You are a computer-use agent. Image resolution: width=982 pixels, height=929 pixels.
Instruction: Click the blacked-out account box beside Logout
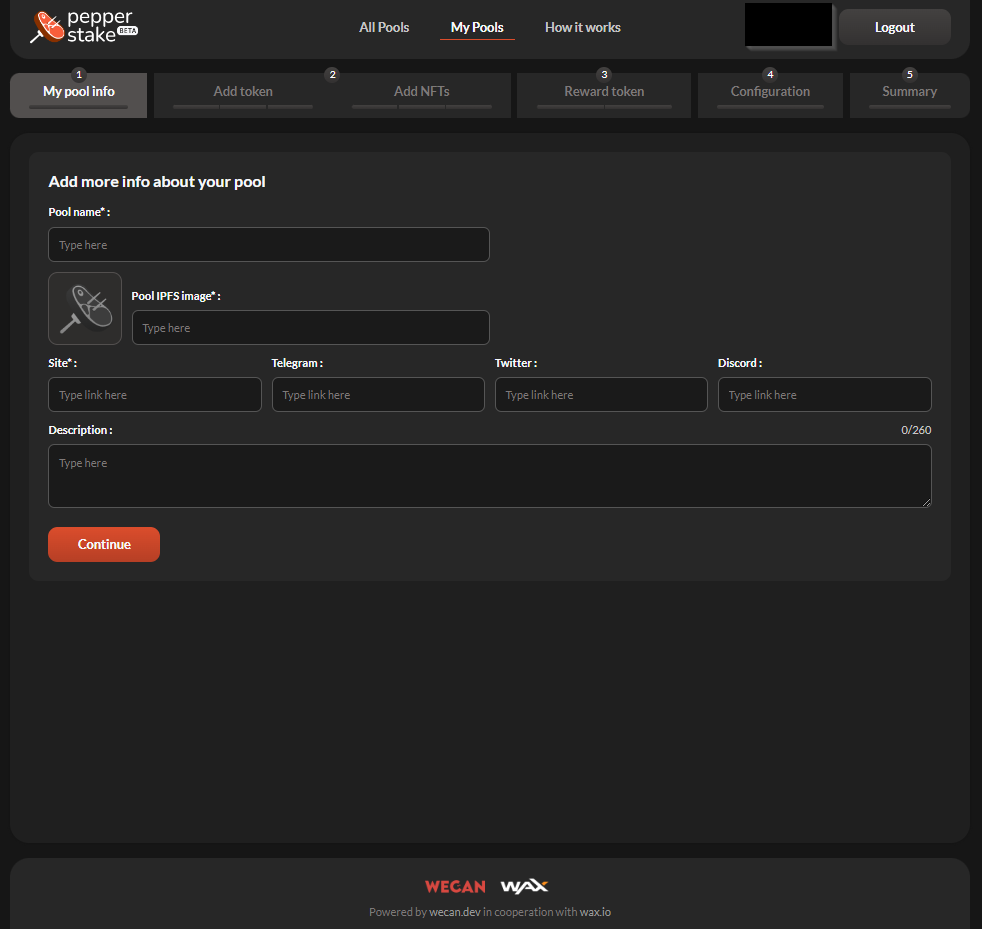(788, 24)
